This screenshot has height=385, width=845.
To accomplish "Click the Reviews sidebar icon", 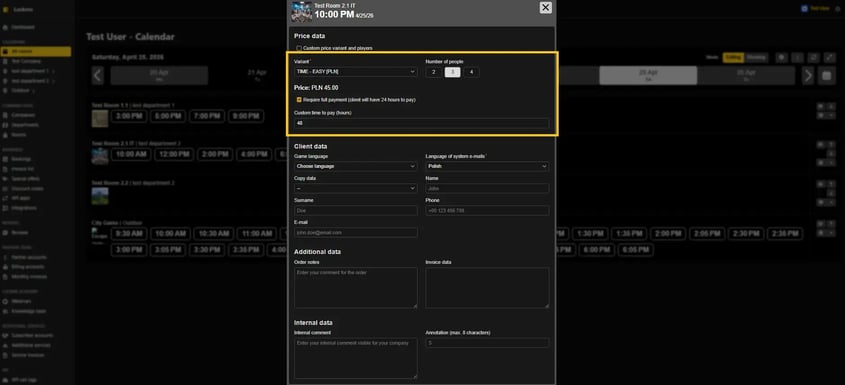I will click(x=5, y=232).
